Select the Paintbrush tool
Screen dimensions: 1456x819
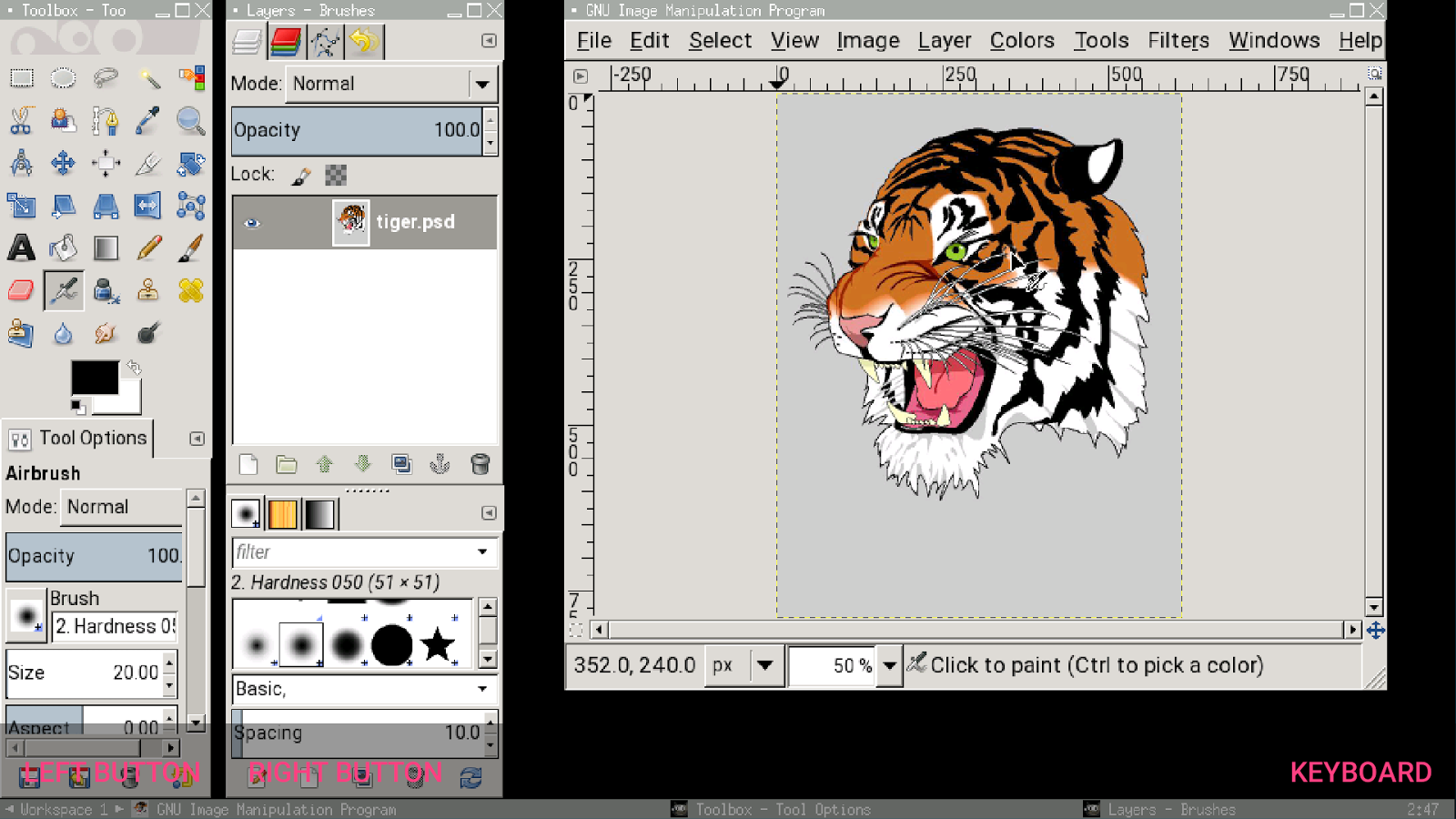(x=191, y=248)
